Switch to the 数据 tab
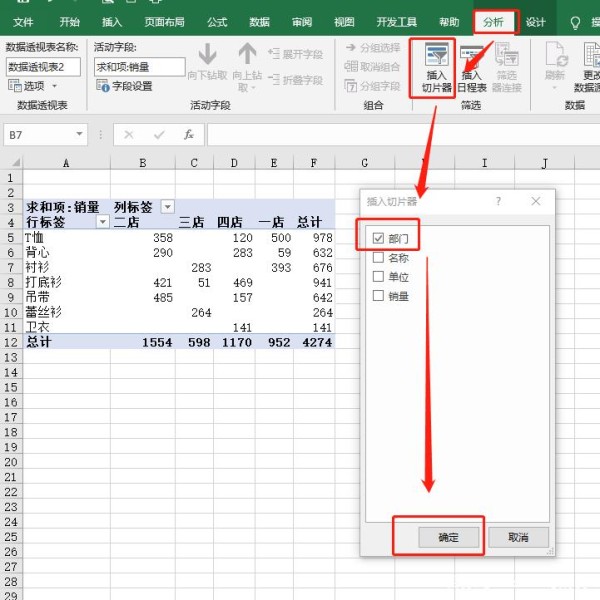This screenshot has width=600, height=600. 259,22
